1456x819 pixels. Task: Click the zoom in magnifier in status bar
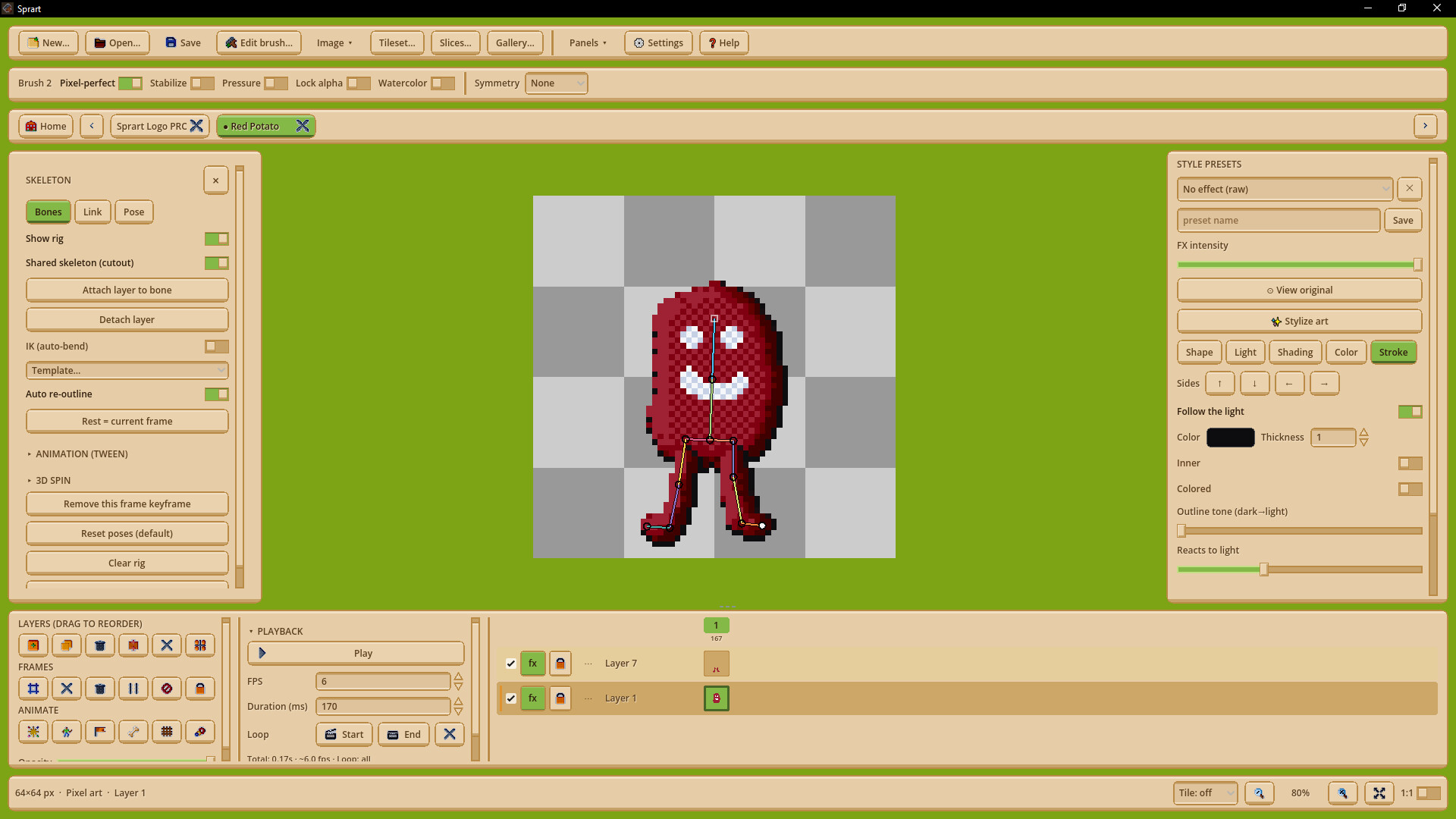point(1343,793)
